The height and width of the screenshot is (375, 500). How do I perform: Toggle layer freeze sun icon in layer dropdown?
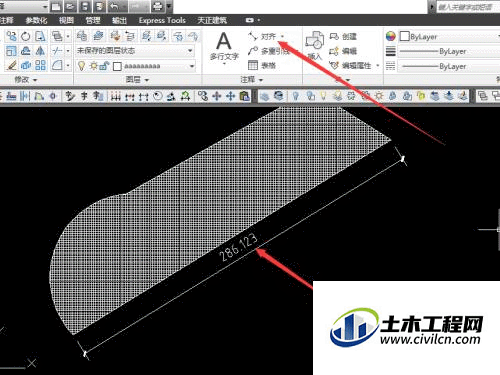click(94, 66)
